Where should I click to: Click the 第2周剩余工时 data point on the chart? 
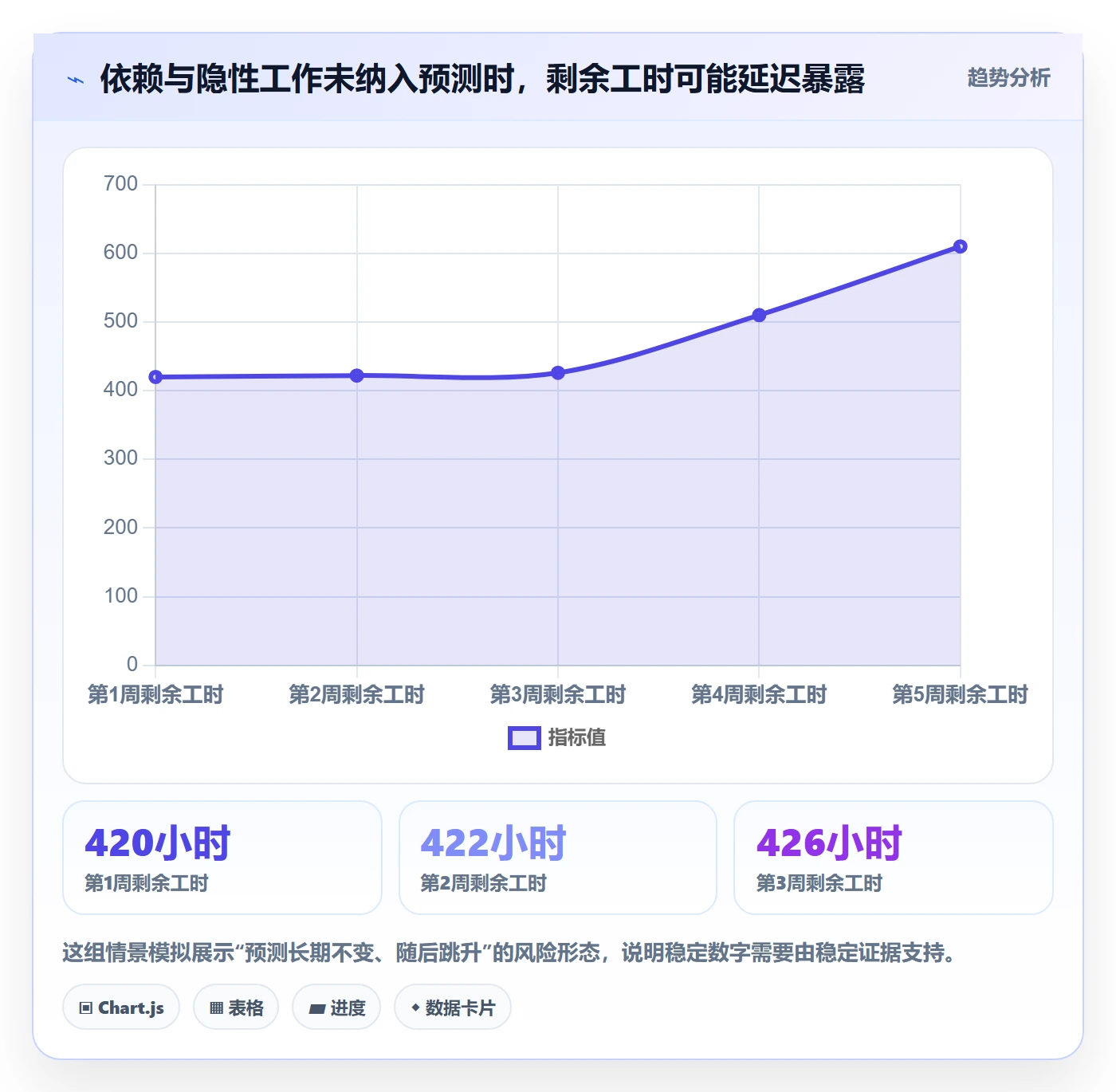point(357,375)
